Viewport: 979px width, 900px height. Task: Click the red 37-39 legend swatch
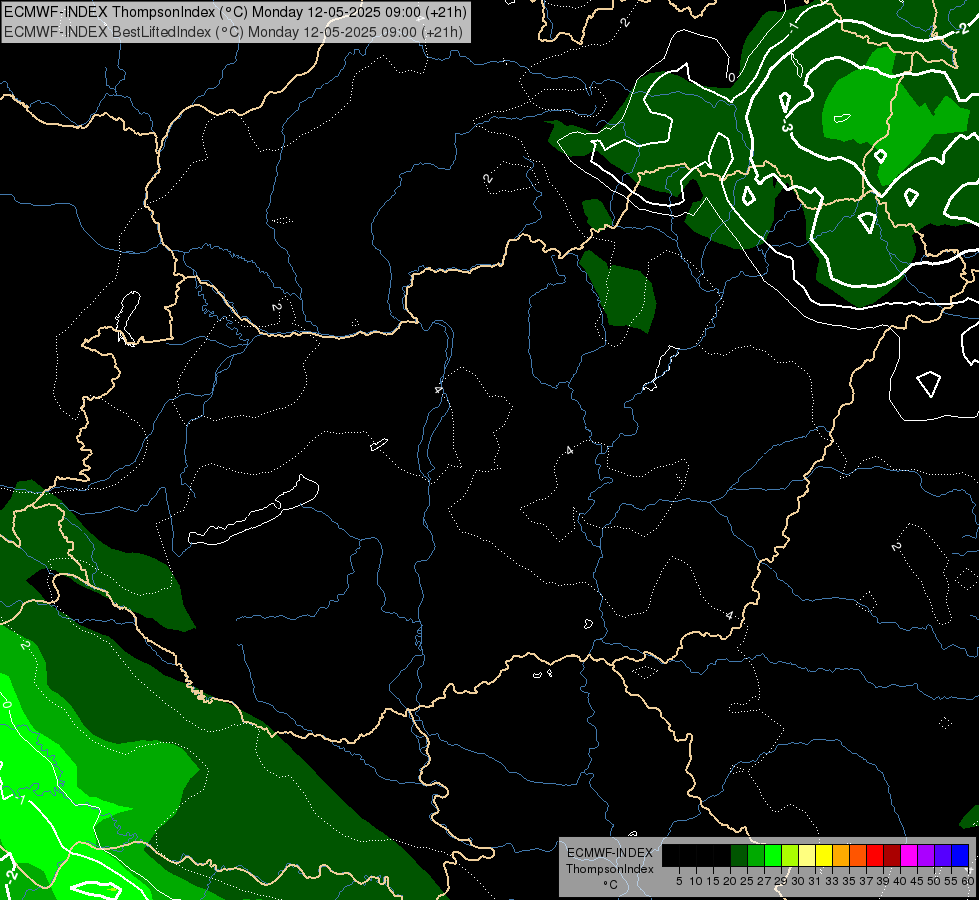pyautogui.click(x=875, y=855)
